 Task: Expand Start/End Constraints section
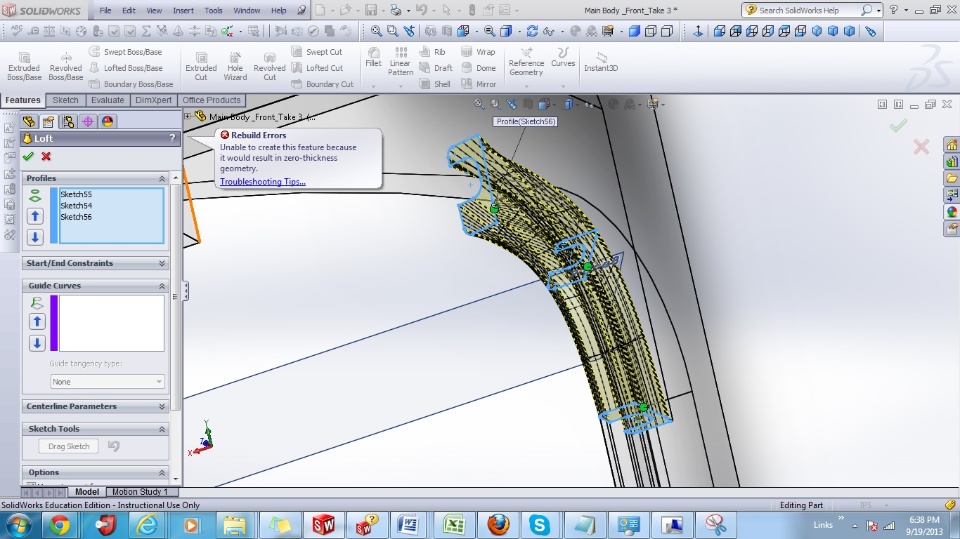coord(162,263)
